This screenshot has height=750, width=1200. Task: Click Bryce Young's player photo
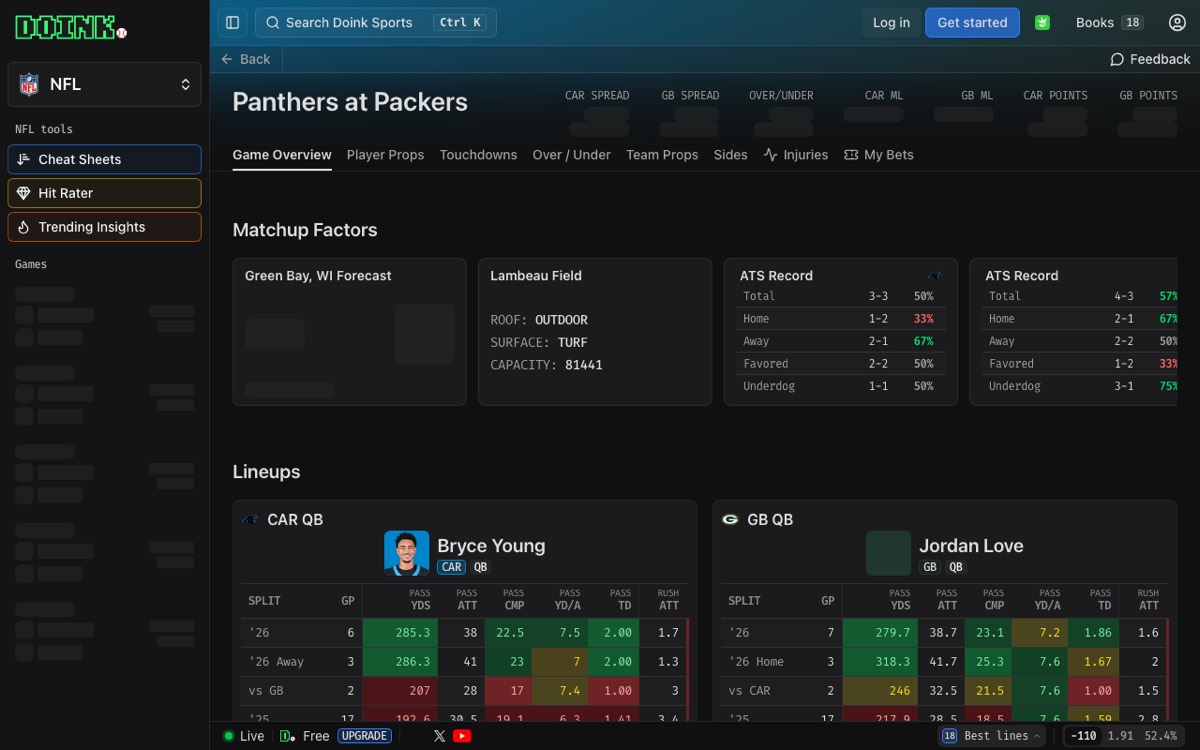click(x=406, y=553)
